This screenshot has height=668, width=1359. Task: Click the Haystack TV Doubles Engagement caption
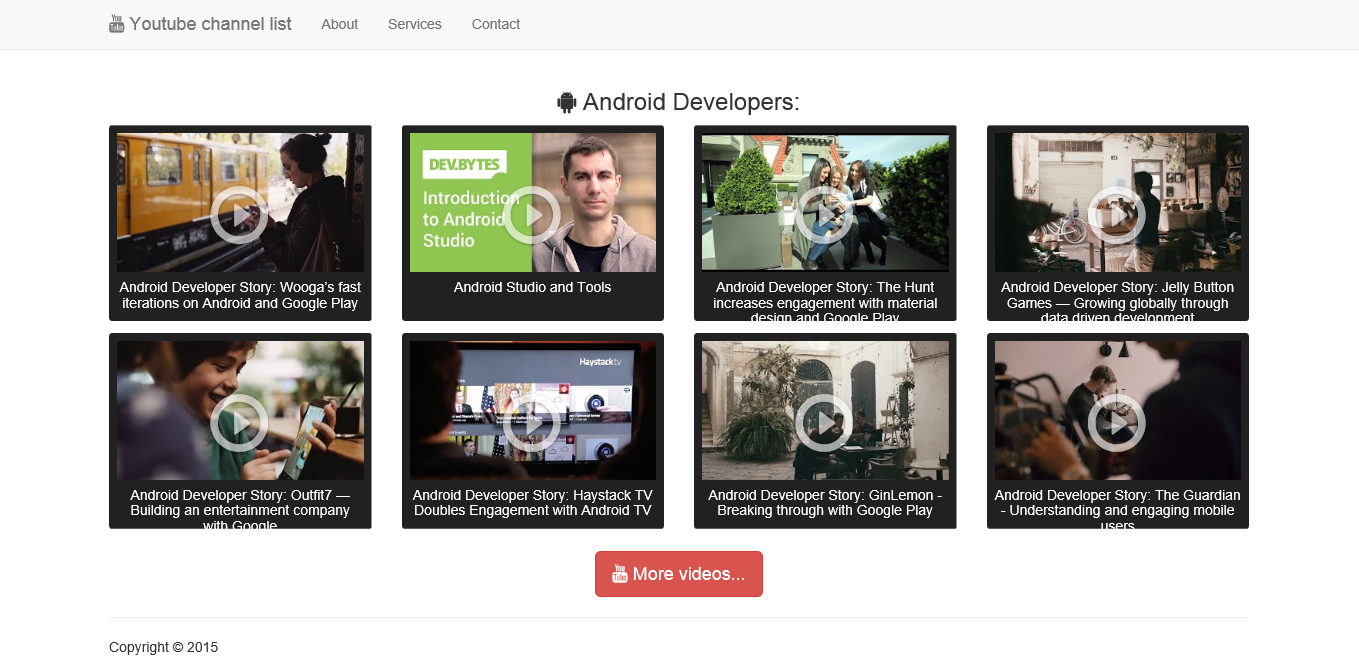[532, 503]
